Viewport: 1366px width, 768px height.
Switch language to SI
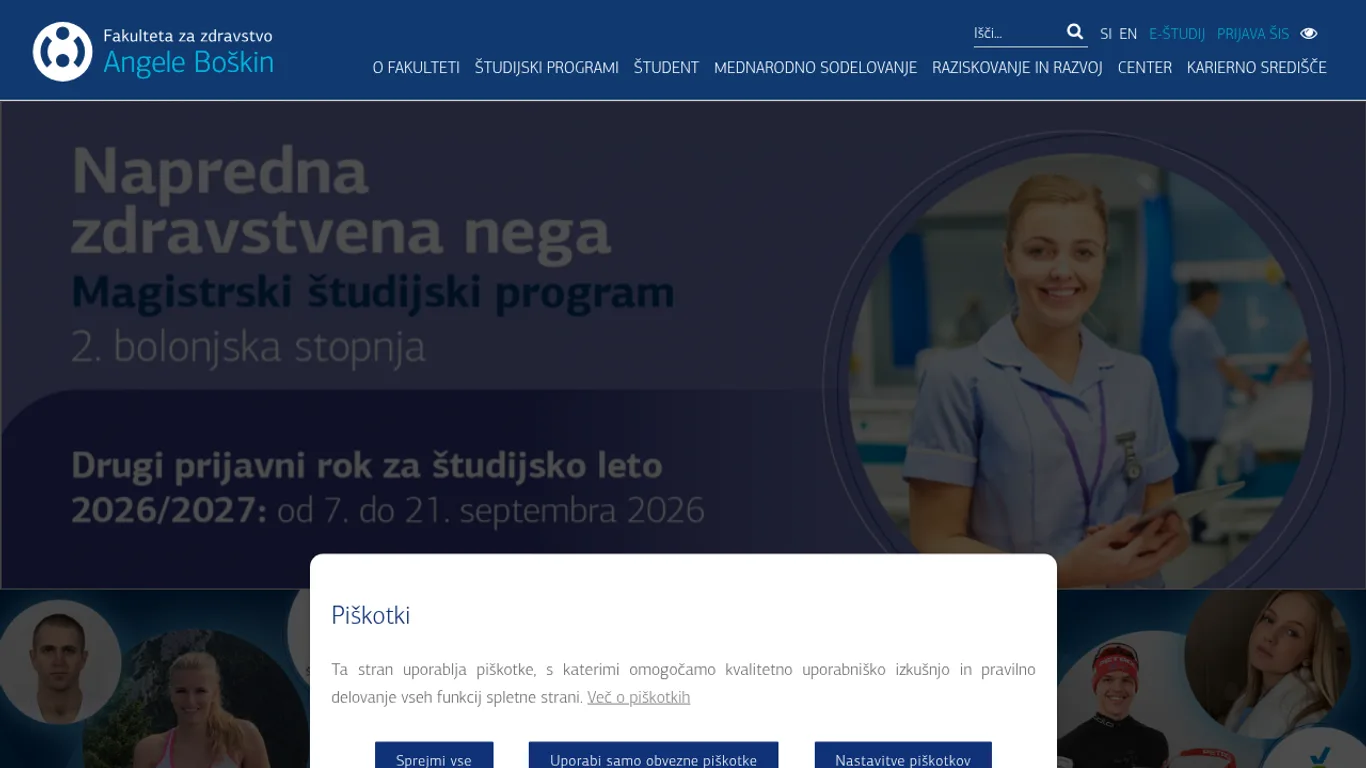click(1106, 34)
